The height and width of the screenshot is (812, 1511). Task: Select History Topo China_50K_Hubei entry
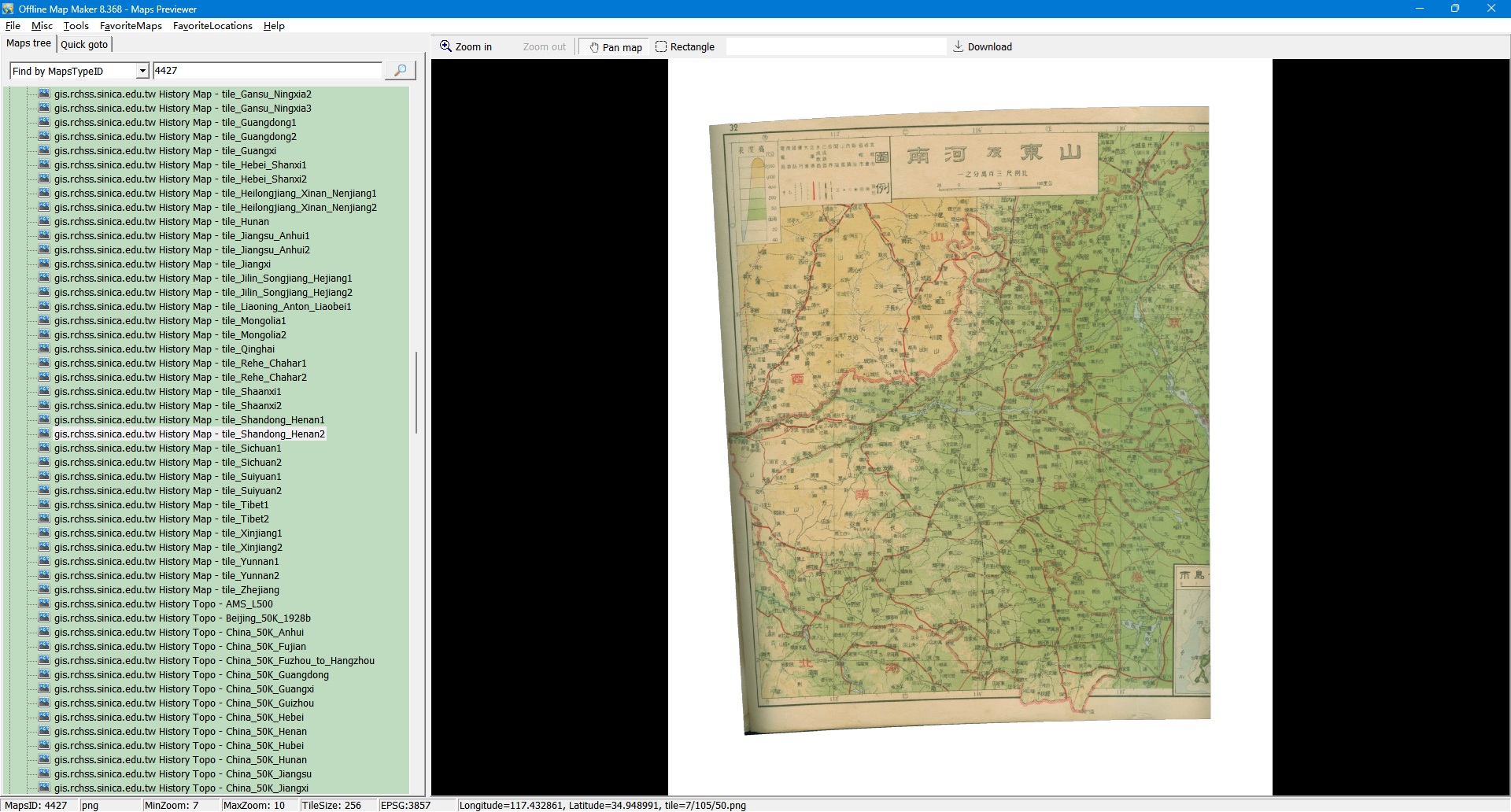pyautogui.click(x=179, y=746)
